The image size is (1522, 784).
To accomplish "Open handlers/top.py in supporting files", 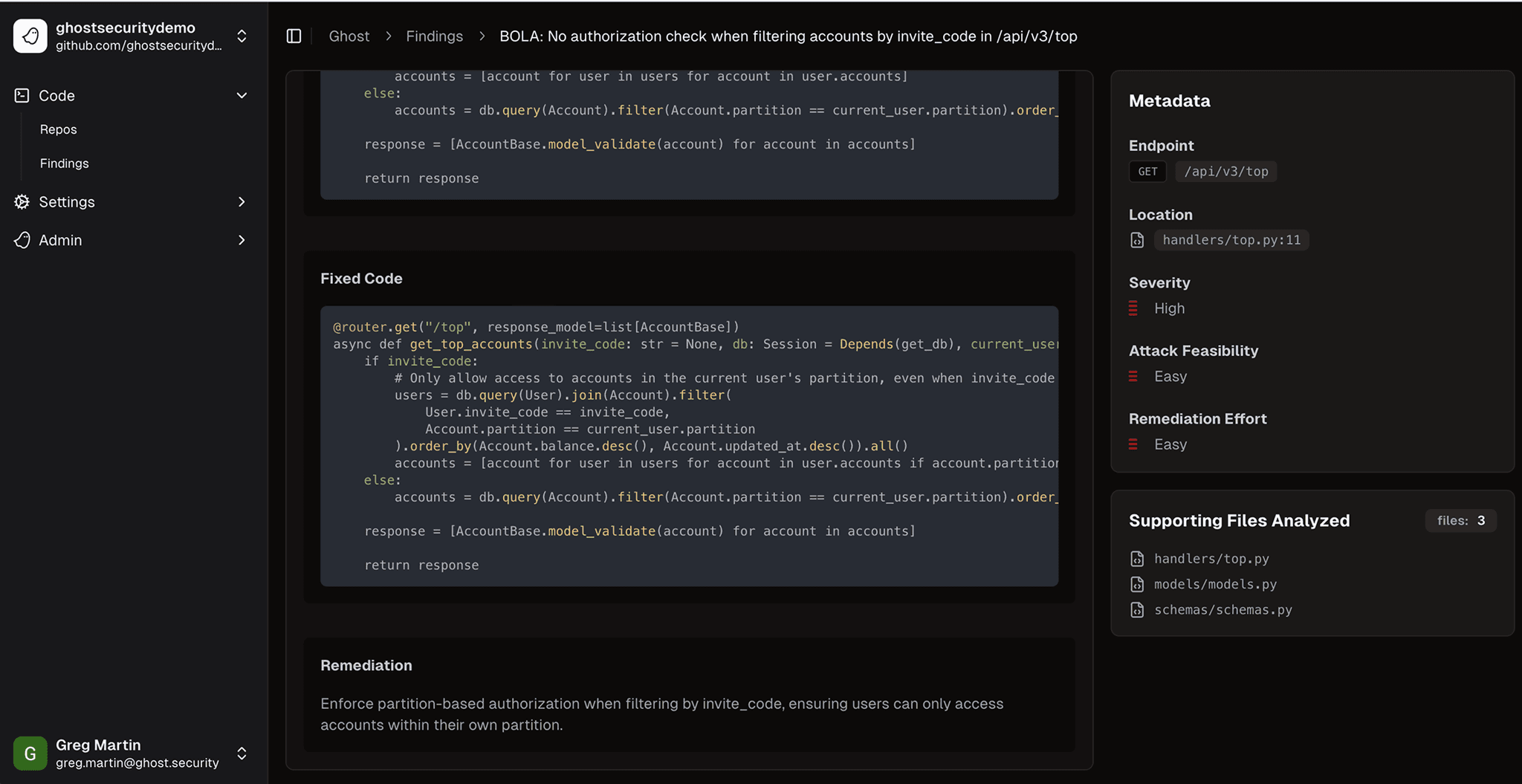I will pos(1211,559).
